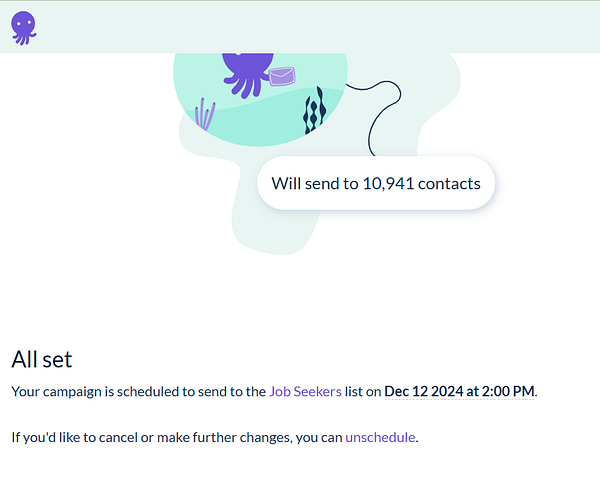Click the unschedule link
This screenshot has width=600, height=487.
(380, 437)
